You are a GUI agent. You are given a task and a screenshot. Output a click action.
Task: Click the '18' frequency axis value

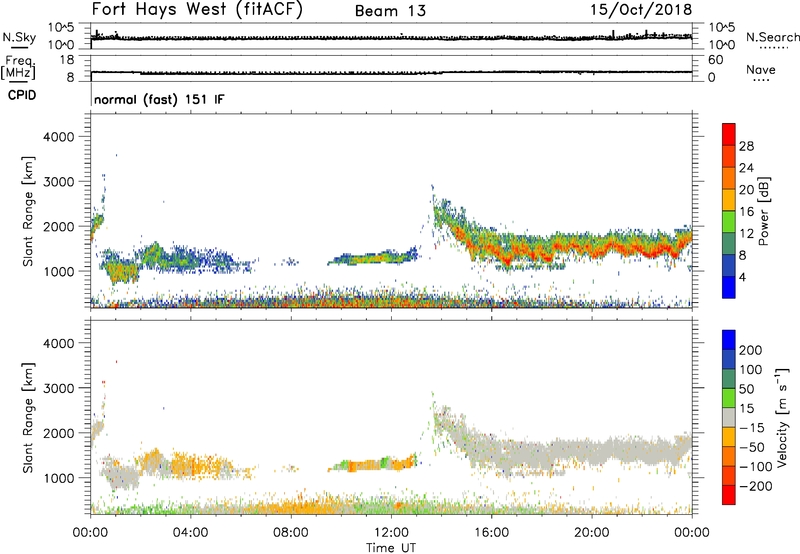(67, 60)
